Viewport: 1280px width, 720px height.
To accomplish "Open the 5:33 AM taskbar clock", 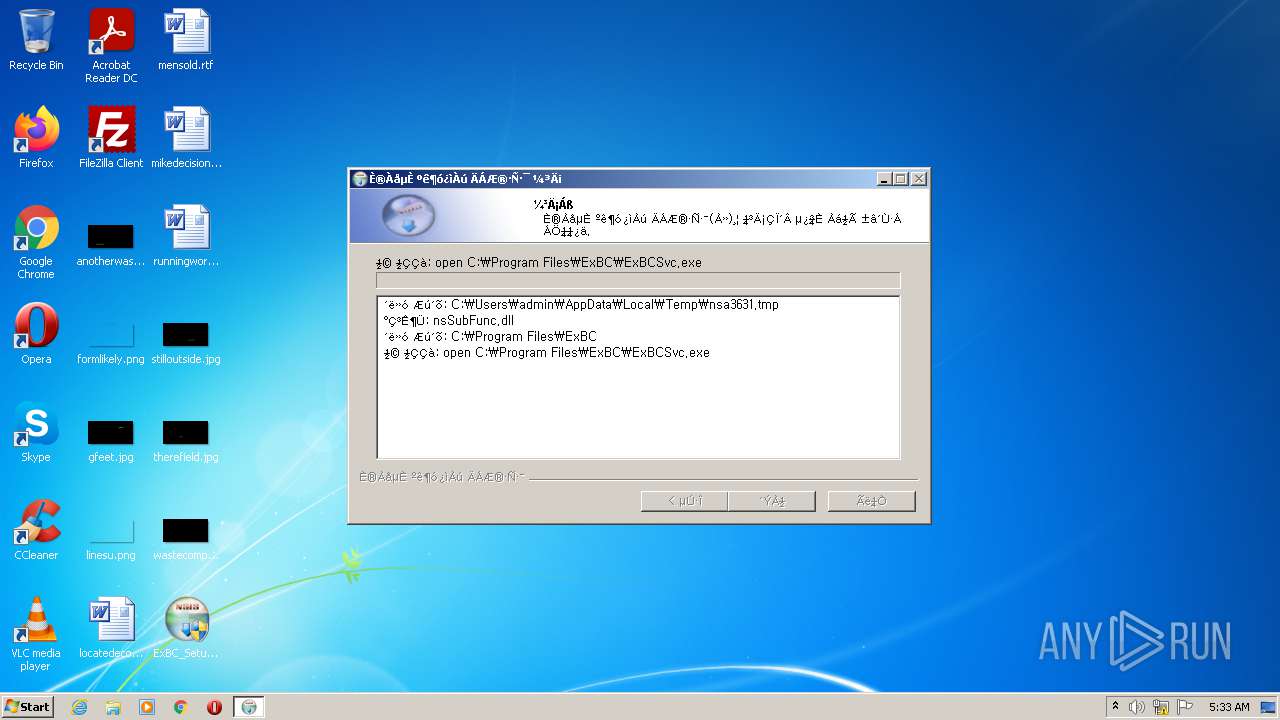I will coord(1229,707).
